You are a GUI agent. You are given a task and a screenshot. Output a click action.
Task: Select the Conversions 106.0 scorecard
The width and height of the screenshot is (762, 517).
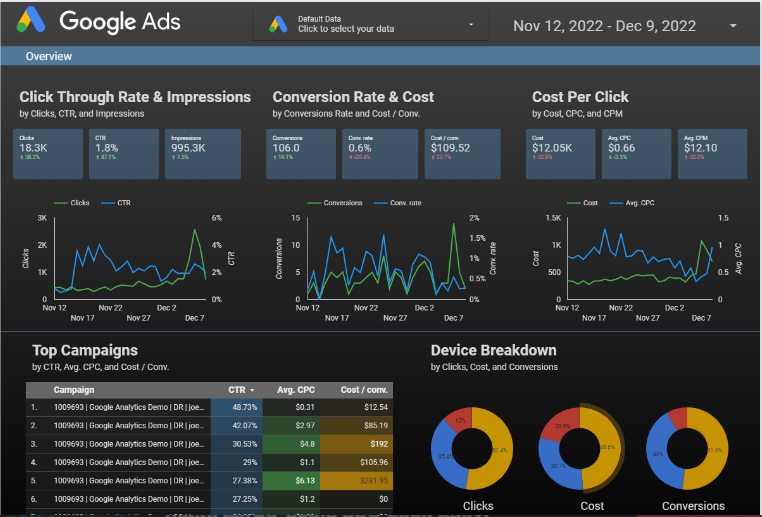(x=301, y=154)
